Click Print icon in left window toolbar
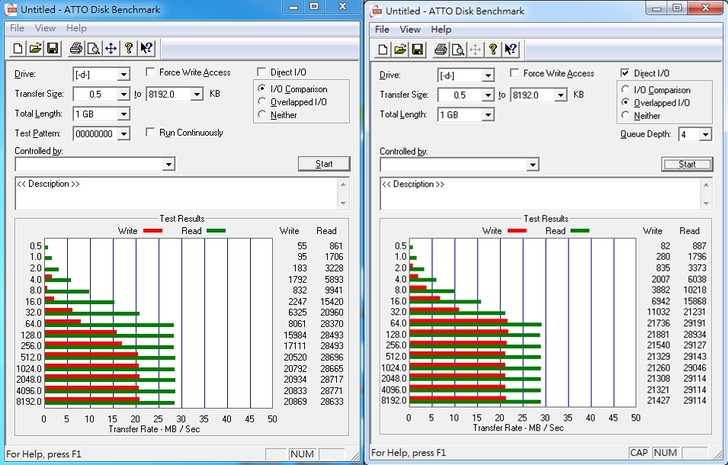This screenshot has width=728, height=465. [75, 48]
